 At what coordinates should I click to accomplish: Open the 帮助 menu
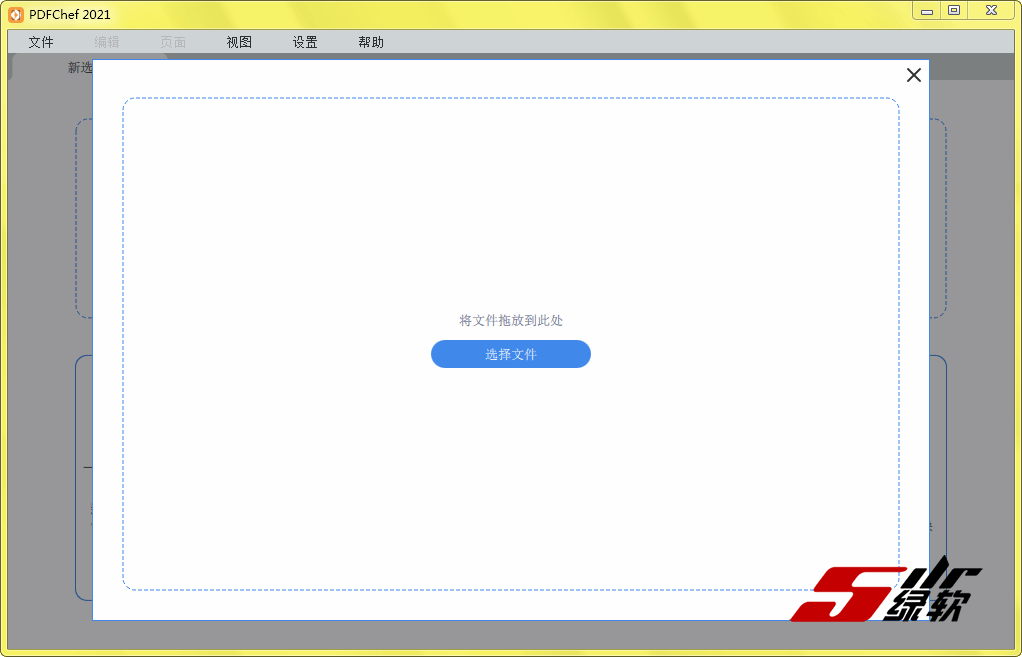click(x=371, y=42)
